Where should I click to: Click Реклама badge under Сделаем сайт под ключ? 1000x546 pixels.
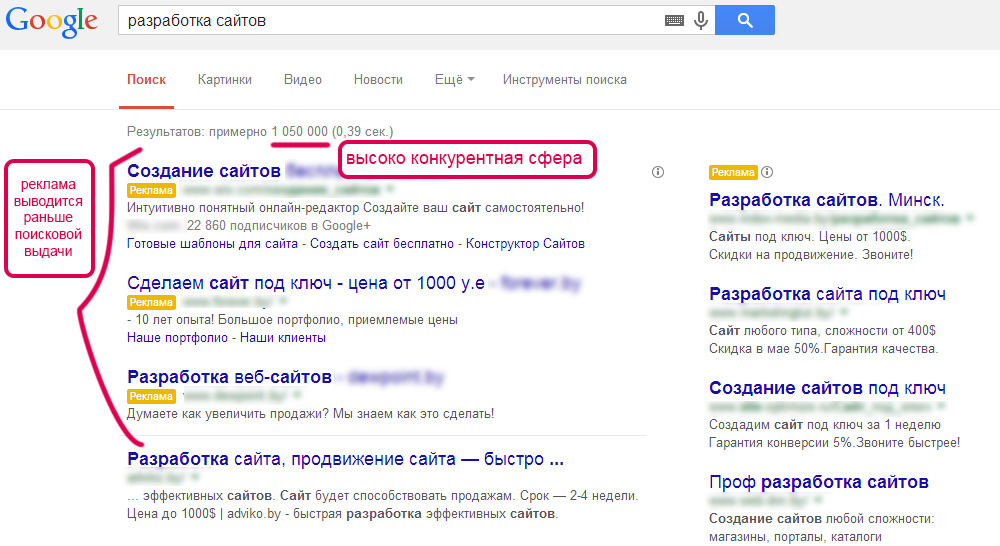151,302
